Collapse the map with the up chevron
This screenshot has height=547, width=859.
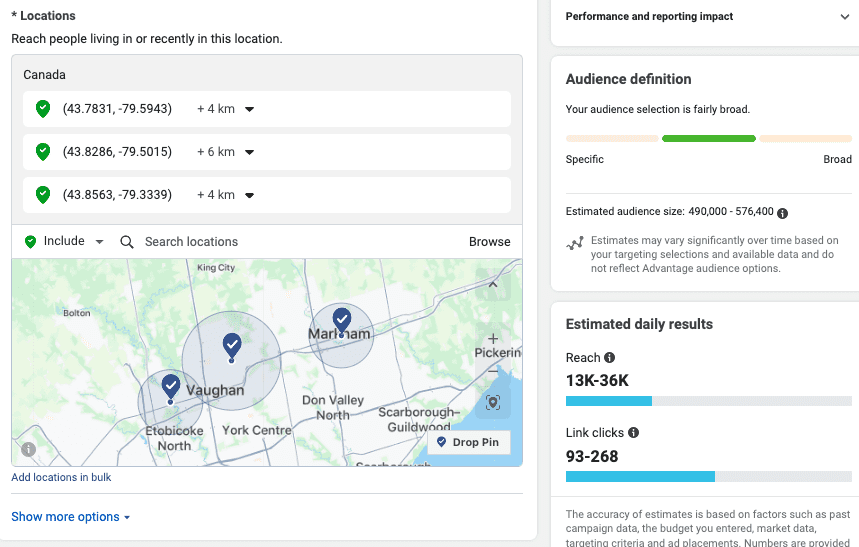[x=493, y=284]
